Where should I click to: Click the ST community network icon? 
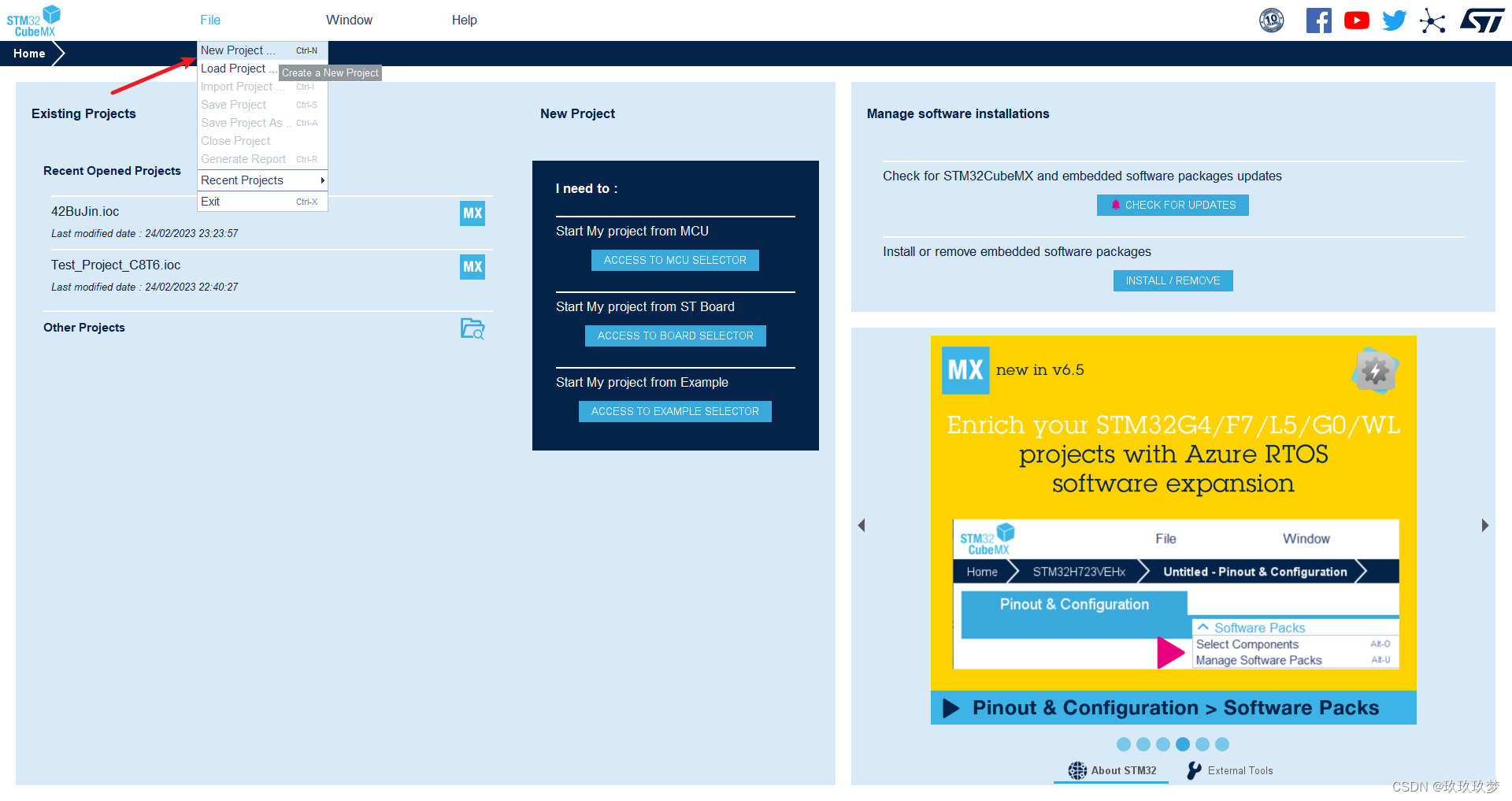pyautogui.click(x=1432, y=20)
